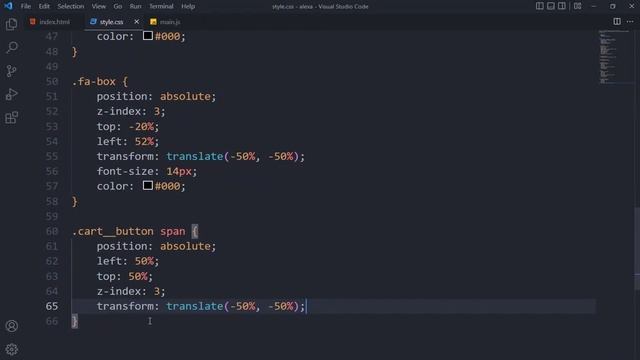Click 'top: 50%' on line 63
The height and width of the screenshot is (360, 640).
(x=122, y=276)
